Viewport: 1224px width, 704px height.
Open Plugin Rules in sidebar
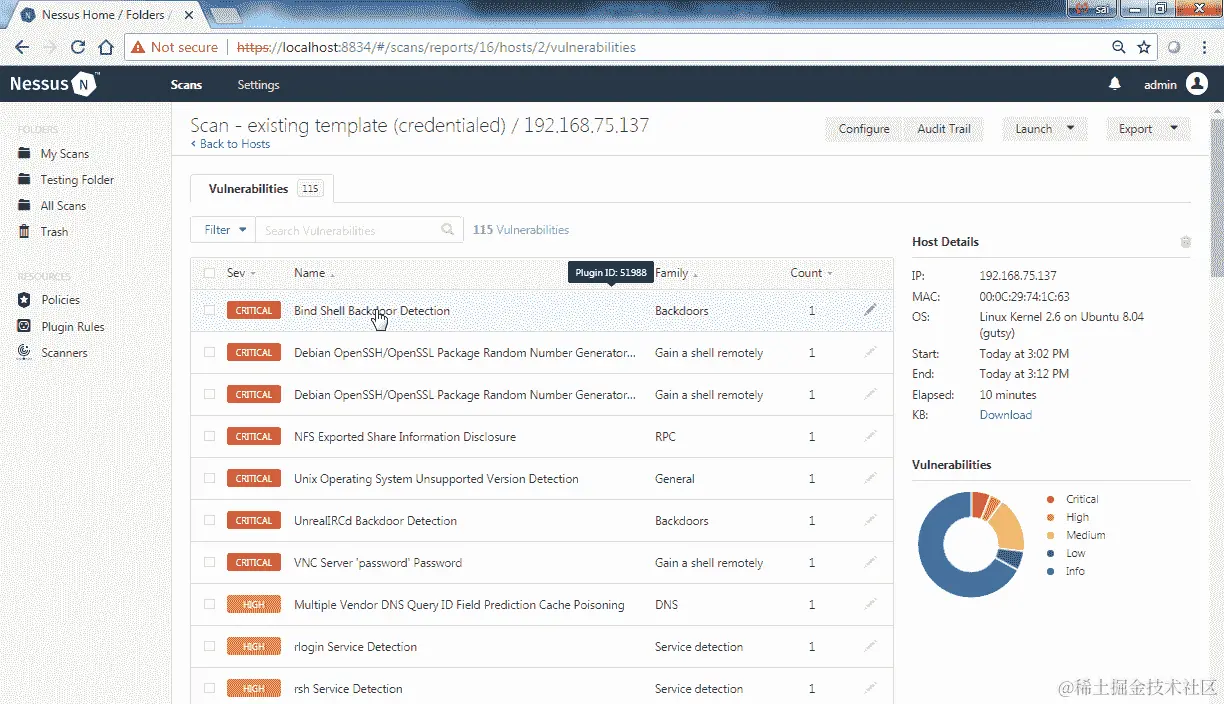tap(72, 327)
